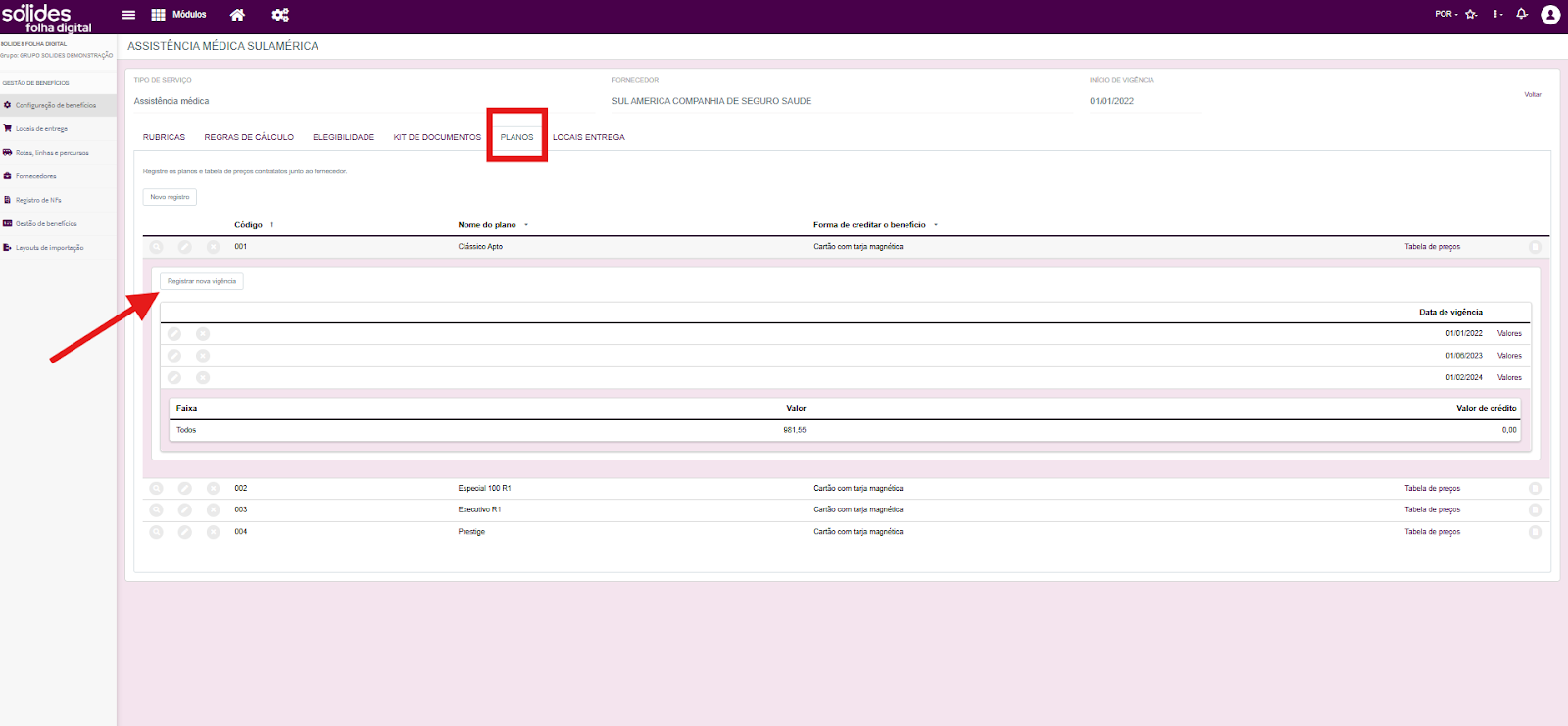The image size is (1568, 726).
Task: Open the Módulos grid menu
Action: (178, 15)
